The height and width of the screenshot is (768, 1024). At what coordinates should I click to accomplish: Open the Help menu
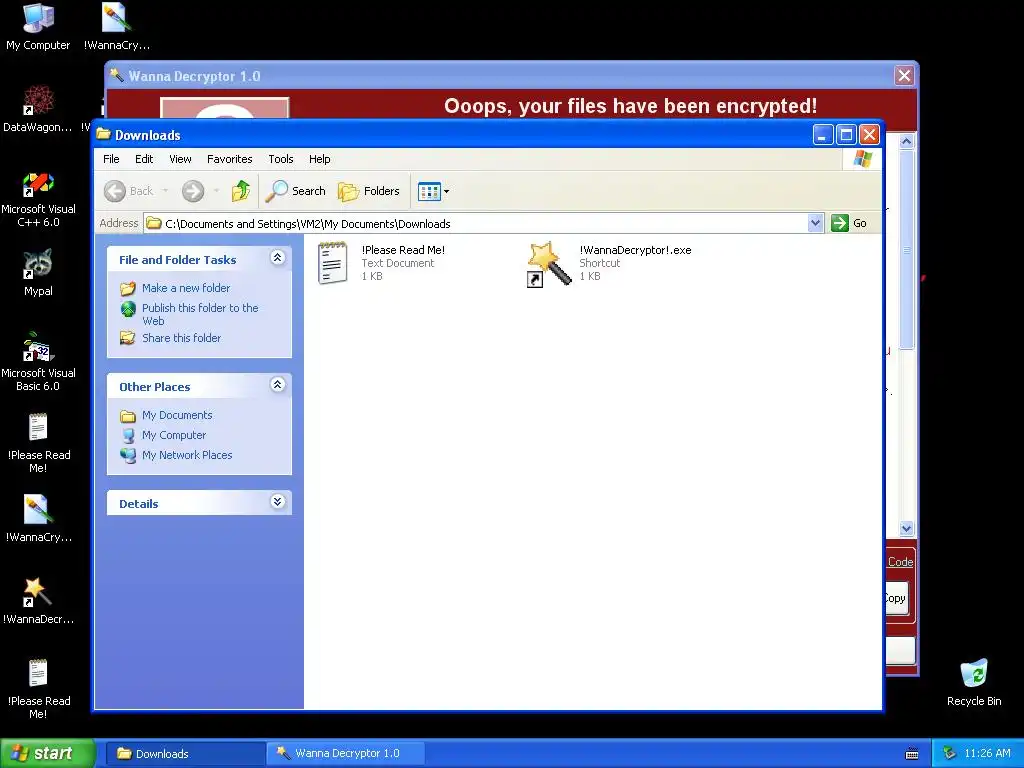tap(319, 159)
